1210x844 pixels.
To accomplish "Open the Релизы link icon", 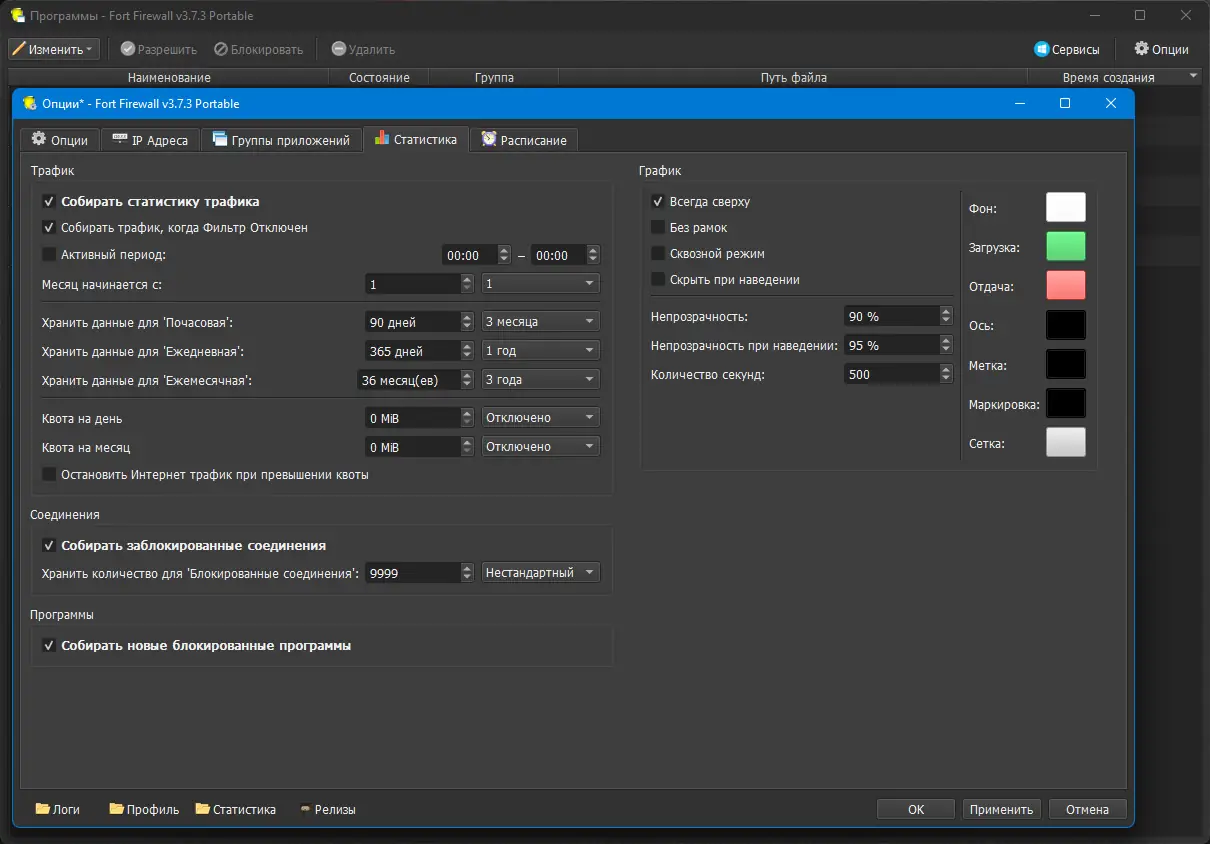I will [x=305, y=809].
